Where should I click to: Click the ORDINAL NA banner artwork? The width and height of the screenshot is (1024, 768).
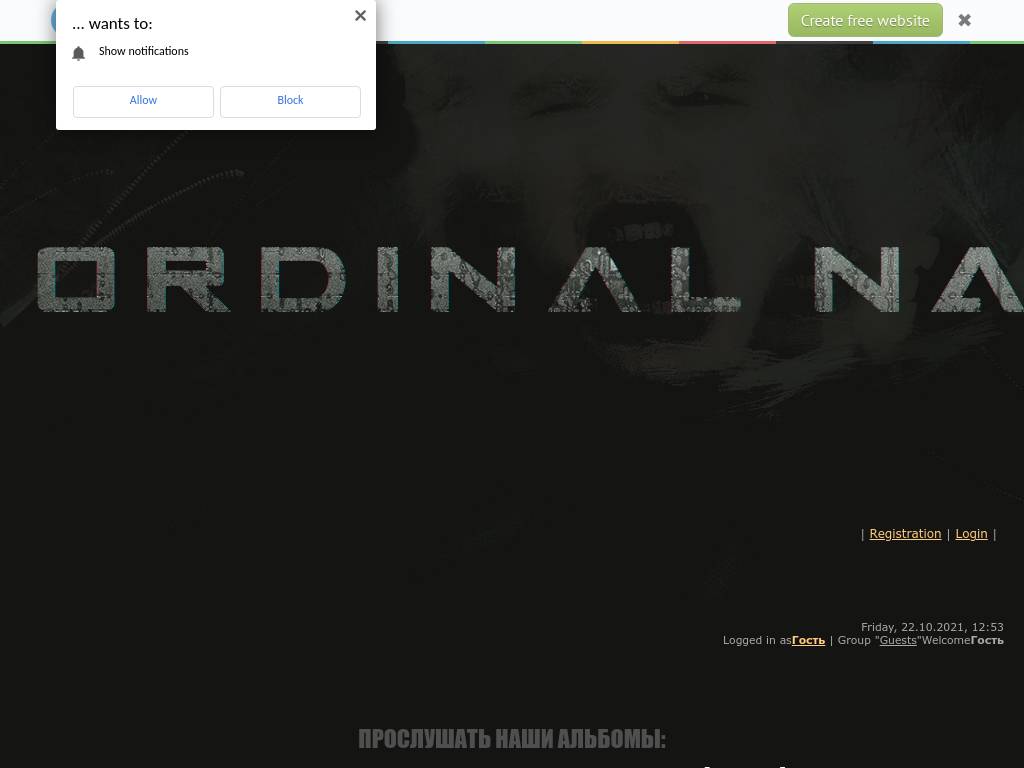tap(512, 280)
